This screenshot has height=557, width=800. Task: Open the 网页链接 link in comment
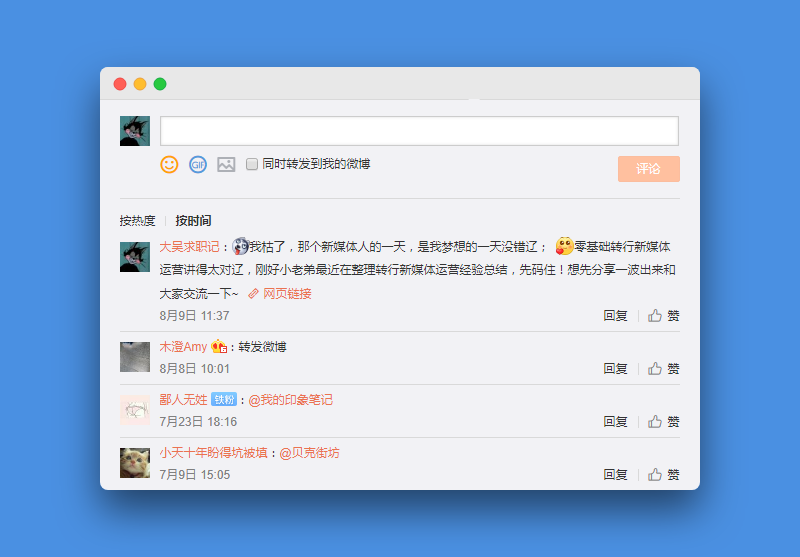[x=287, y=294]
